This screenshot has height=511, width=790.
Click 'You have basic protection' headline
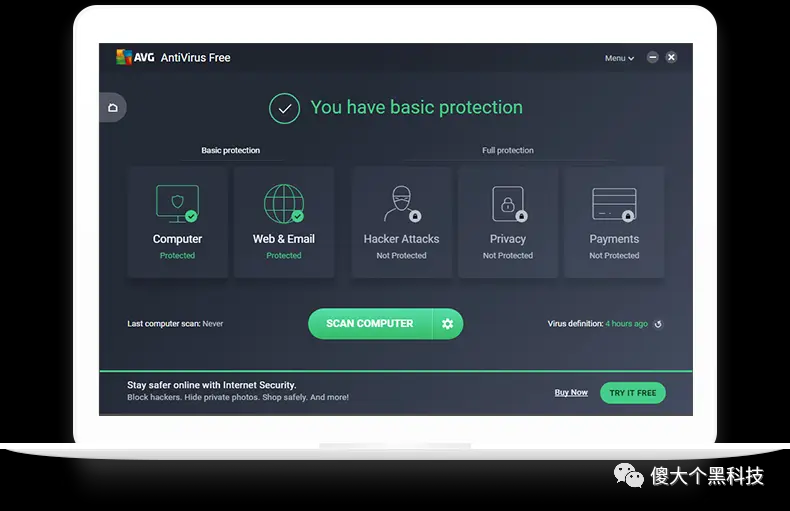tap(417, 107)
